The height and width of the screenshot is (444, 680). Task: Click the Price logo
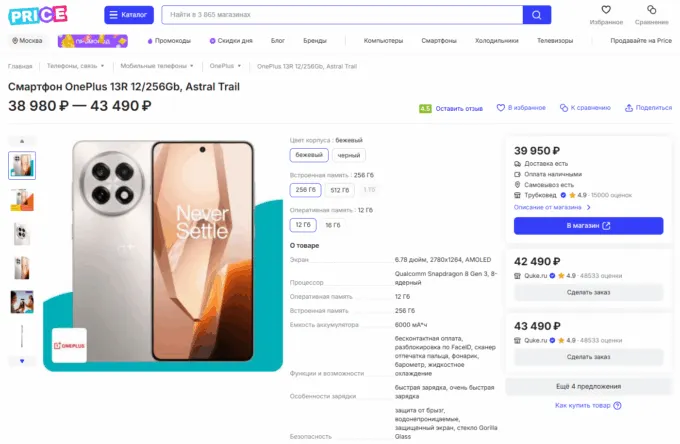pos(39,14)
